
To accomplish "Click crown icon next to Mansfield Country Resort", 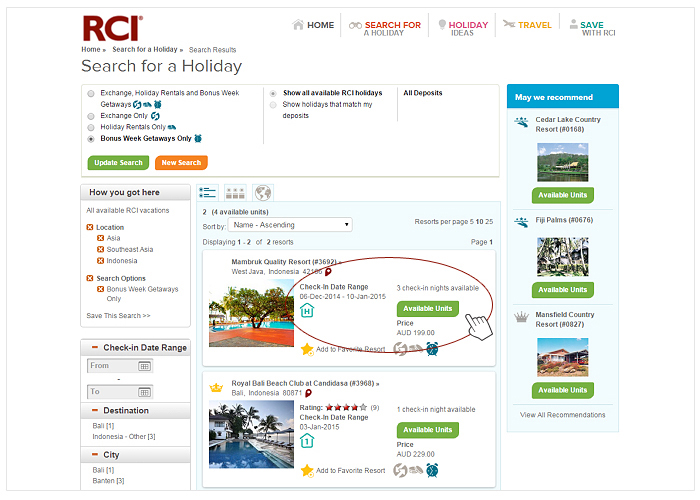I will coord(521,317).
